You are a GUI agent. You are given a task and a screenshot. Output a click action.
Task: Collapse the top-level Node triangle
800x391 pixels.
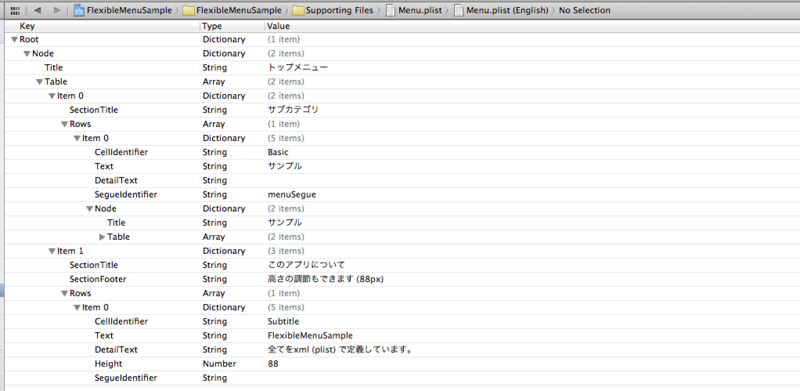tap(27, 54)
